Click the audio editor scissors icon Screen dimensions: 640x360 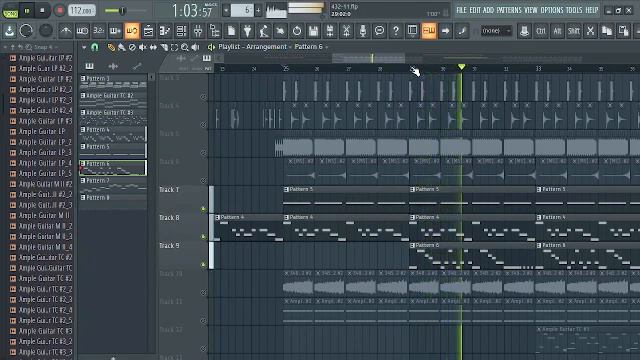click(x=346, y=31)
